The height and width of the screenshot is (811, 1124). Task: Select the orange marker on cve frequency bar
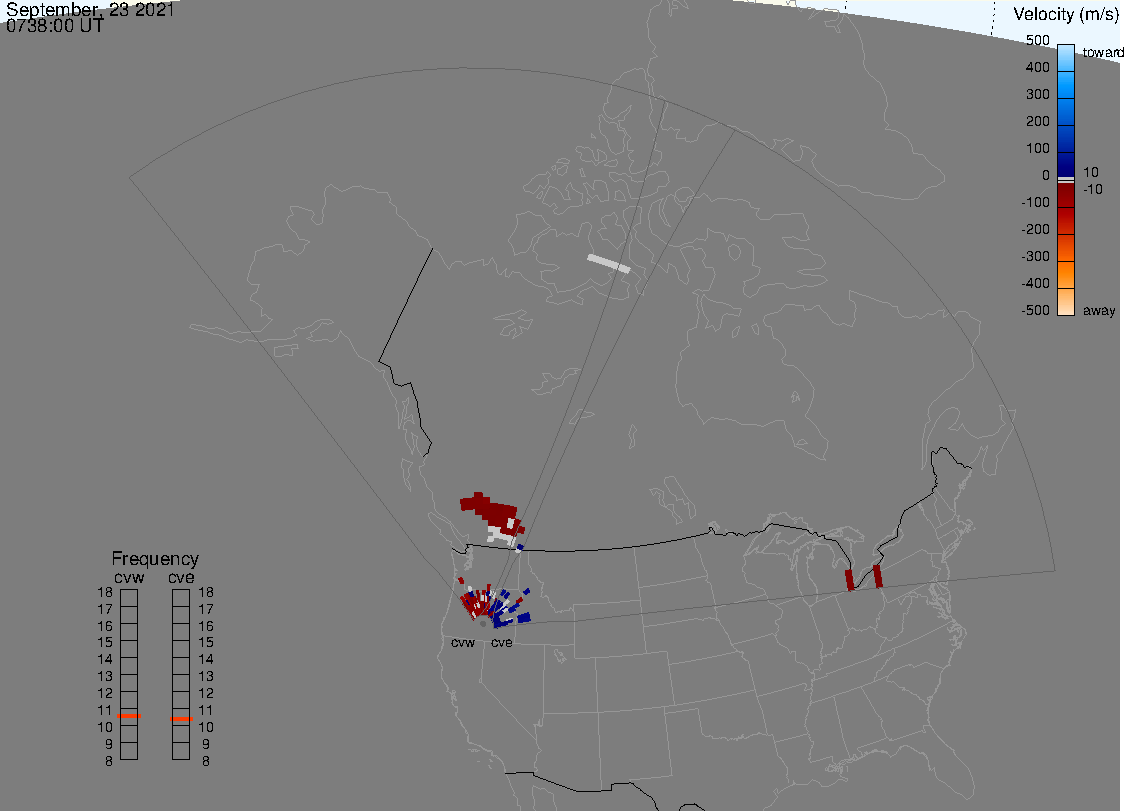[181, 718]
